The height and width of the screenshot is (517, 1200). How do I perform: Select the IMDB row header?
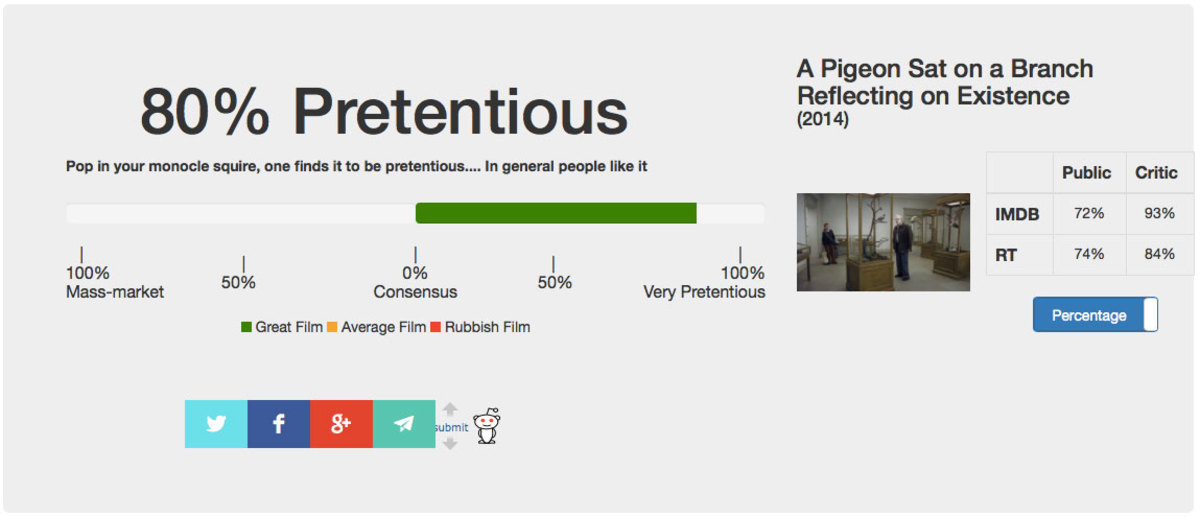point(1018,213)
